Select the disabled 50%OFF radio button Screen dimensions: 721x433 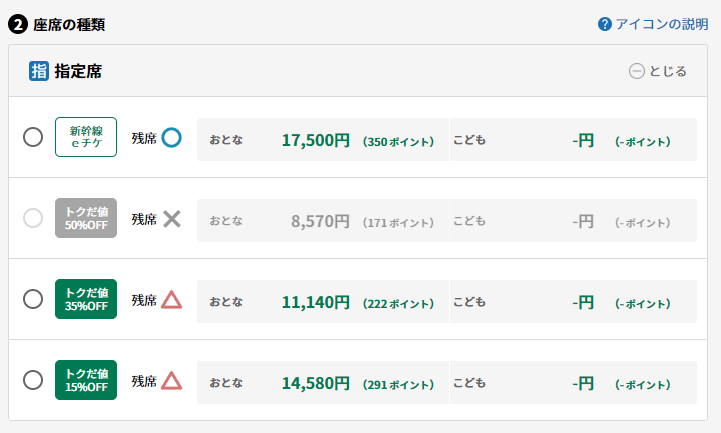(33, 218)
